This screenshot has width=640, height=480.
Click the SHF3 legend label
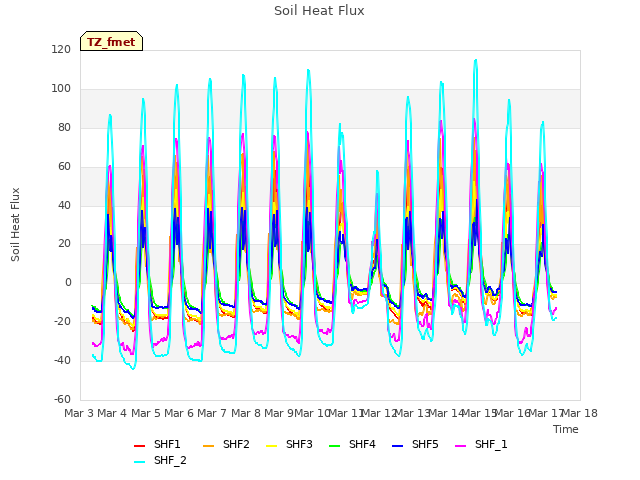click(299, 444)
